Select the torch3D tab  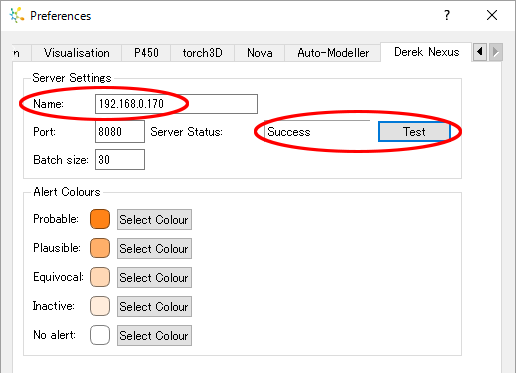(x=203, y=53)
